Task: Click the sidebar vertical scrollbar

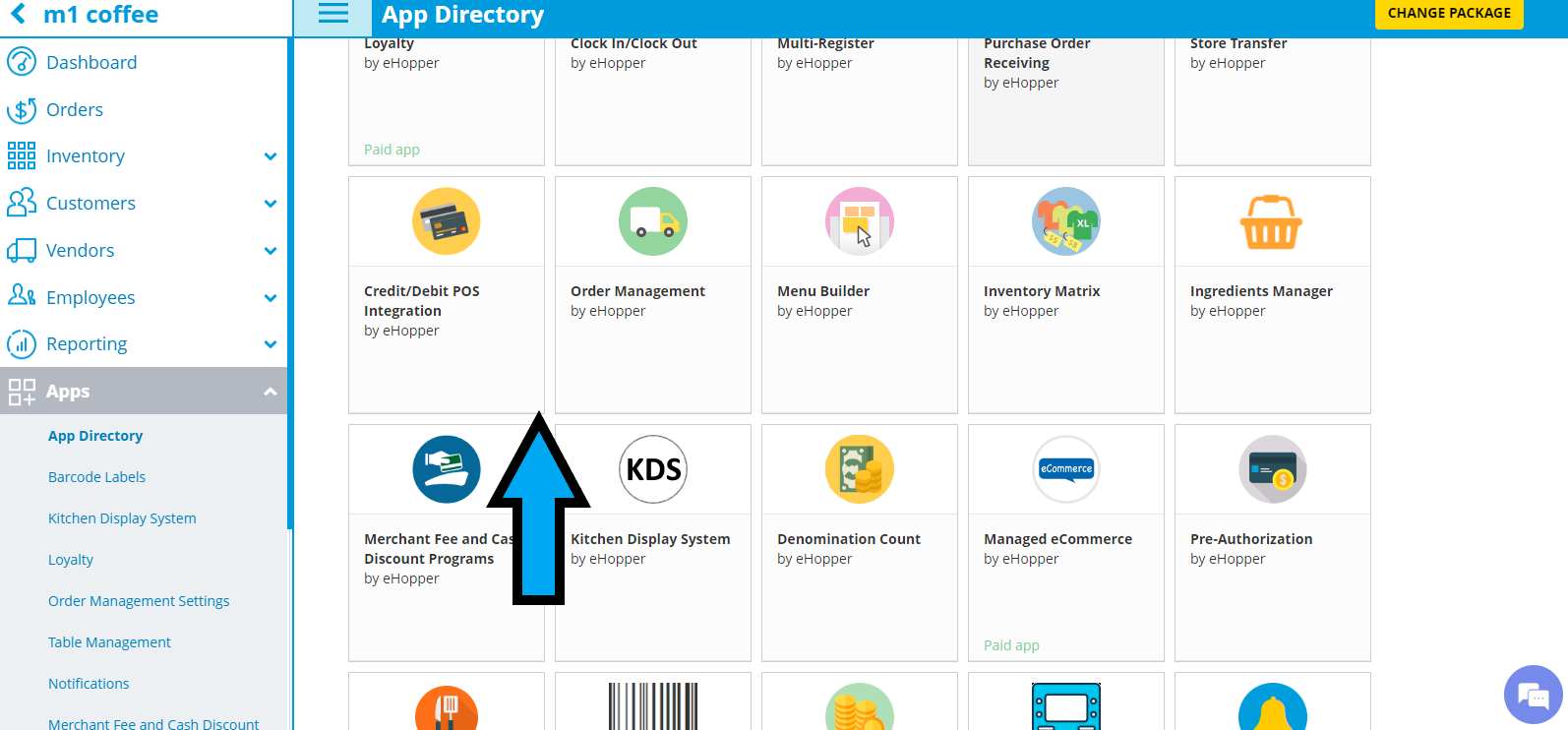Action: [x=290, y=283]
